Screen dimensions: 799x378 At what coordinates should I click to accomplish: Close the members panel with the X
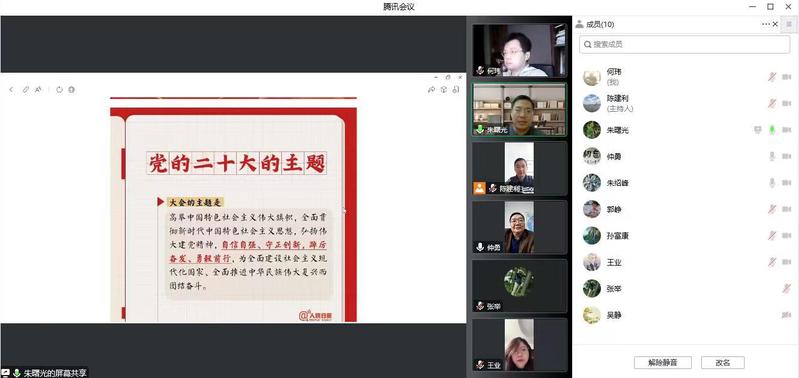(x=776, y=24)
